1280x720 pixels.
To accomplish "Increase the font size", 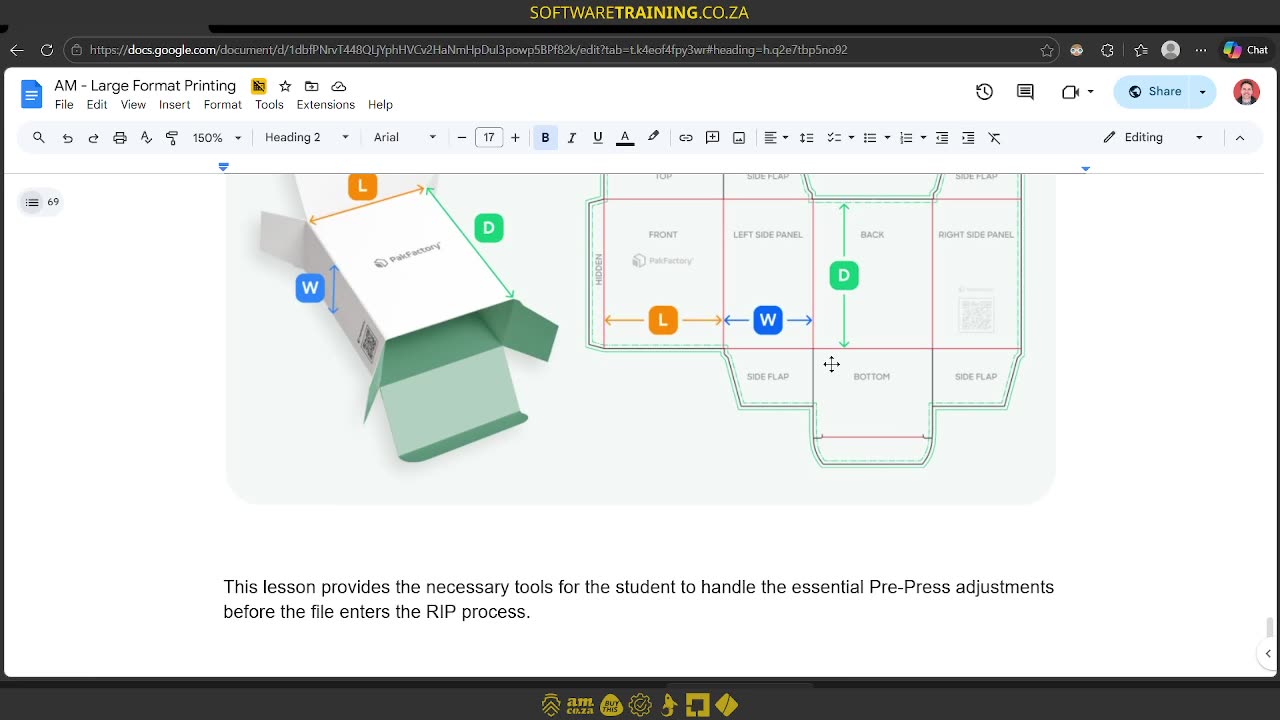I will click(x=515, y=137).
